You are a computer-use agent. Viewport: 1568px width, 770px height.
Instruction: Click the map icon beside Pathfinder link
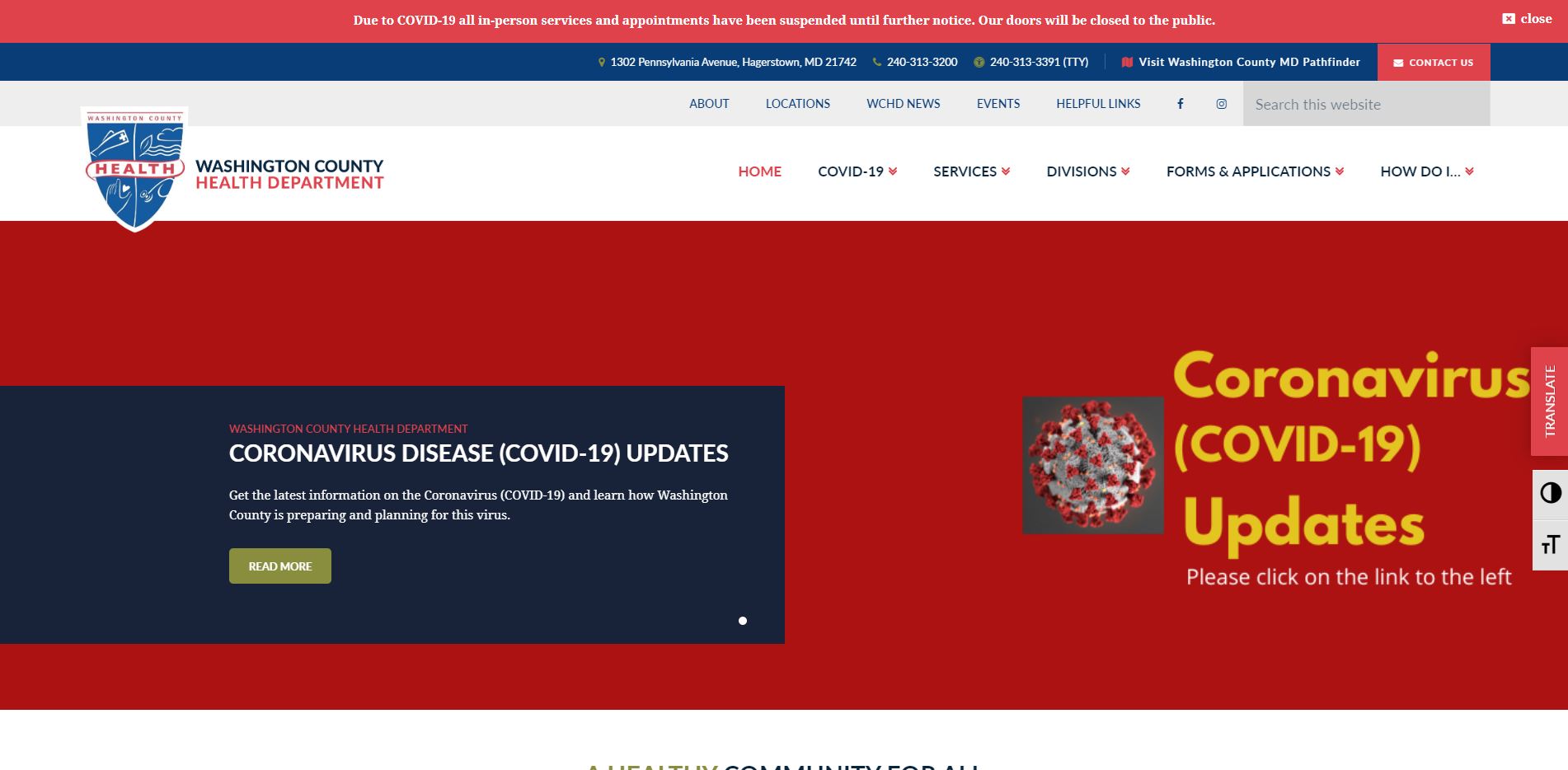(x=1127, y=62)
